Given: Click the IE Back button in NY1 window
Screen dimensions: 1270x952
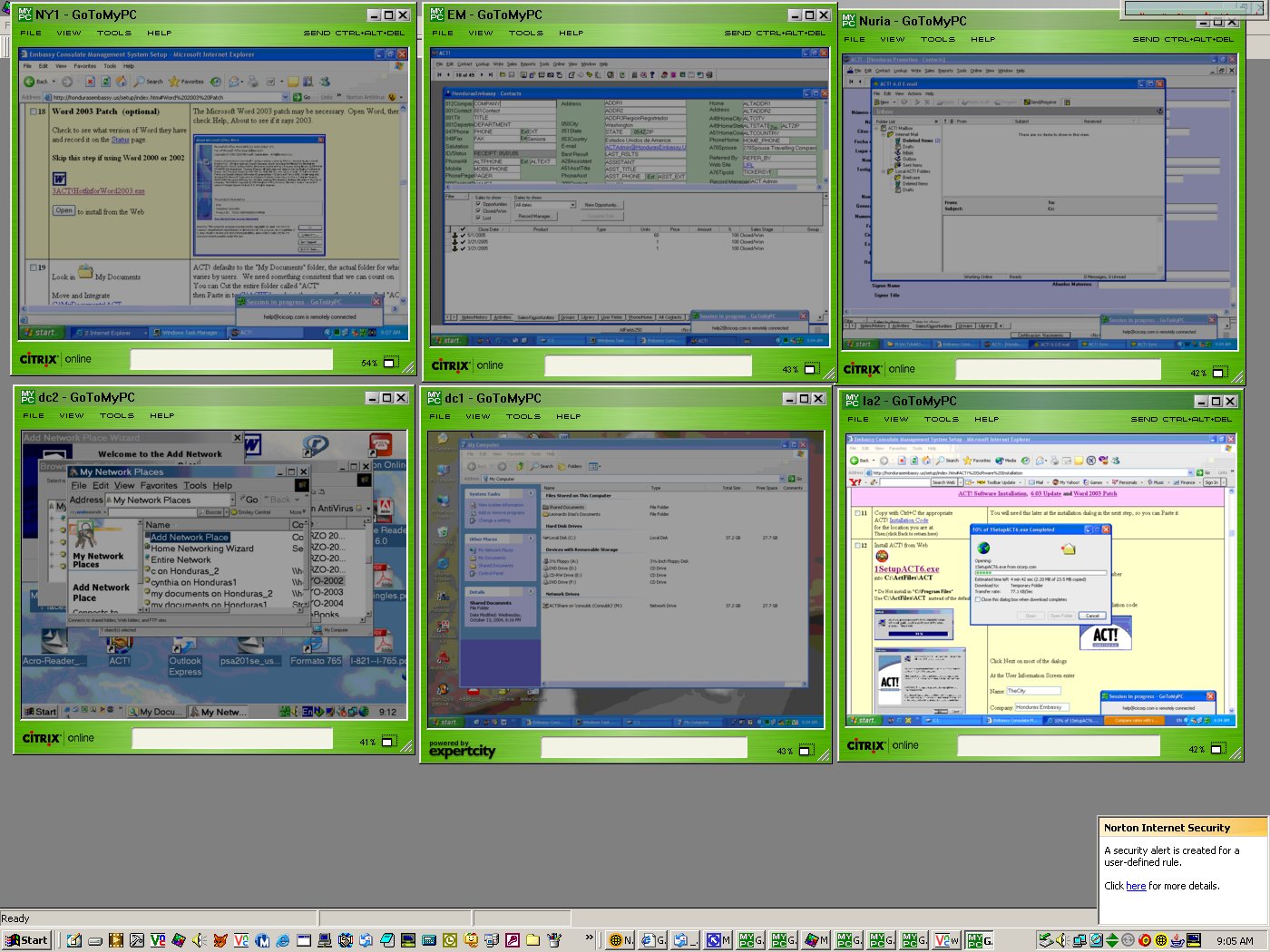Looking at the screenshot, I should (36, 82).
